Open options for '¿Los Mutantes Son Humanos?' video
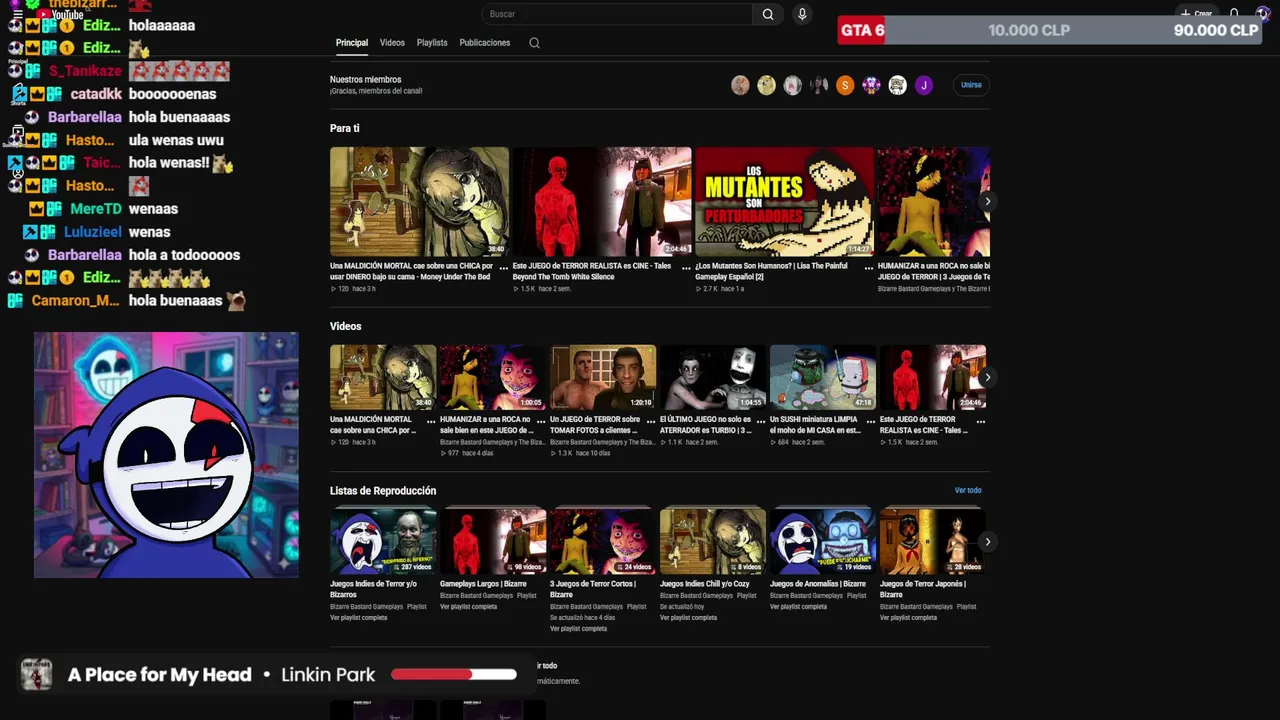Viewport: 1280px width, 720px height. tap(867, 267)
